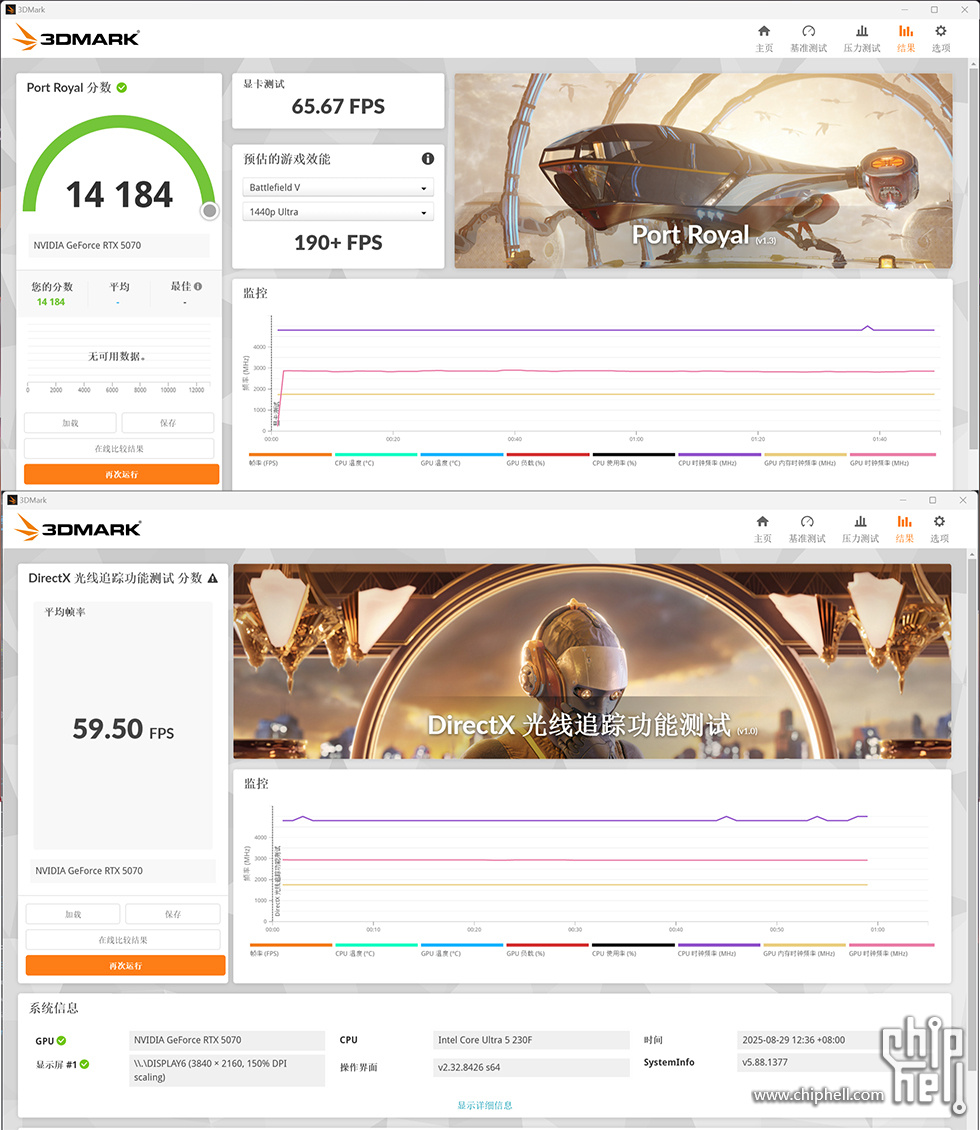
Task: Open Stress test tab in top 3DMark window
Action: 862,38
